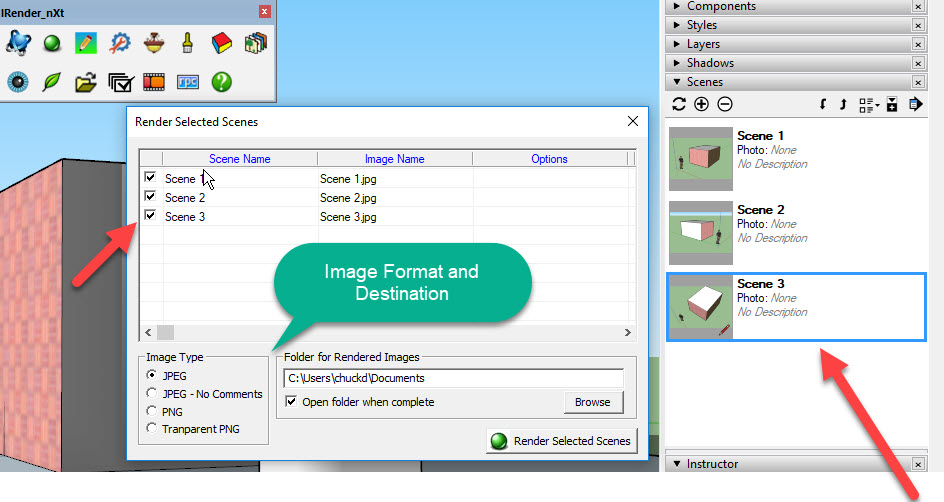Viewport: 944px width, 502px height.
Task: Click the blue orbit IRender nXt icon
Action: 18,43
